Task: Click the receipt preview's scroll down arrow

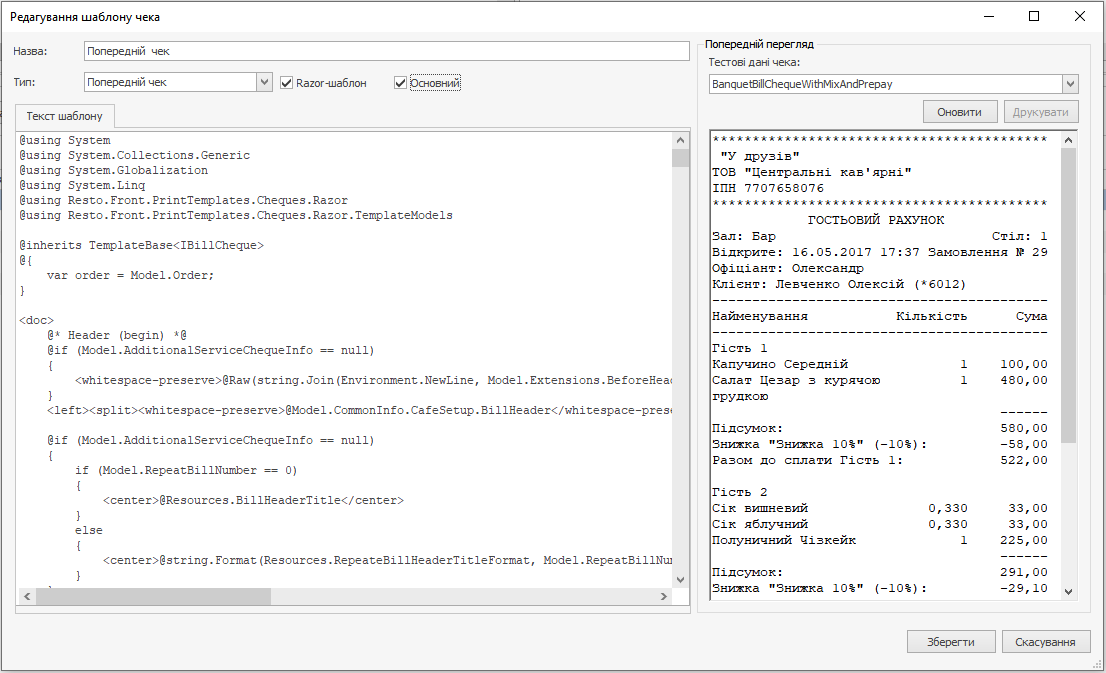Action: 1069,591
